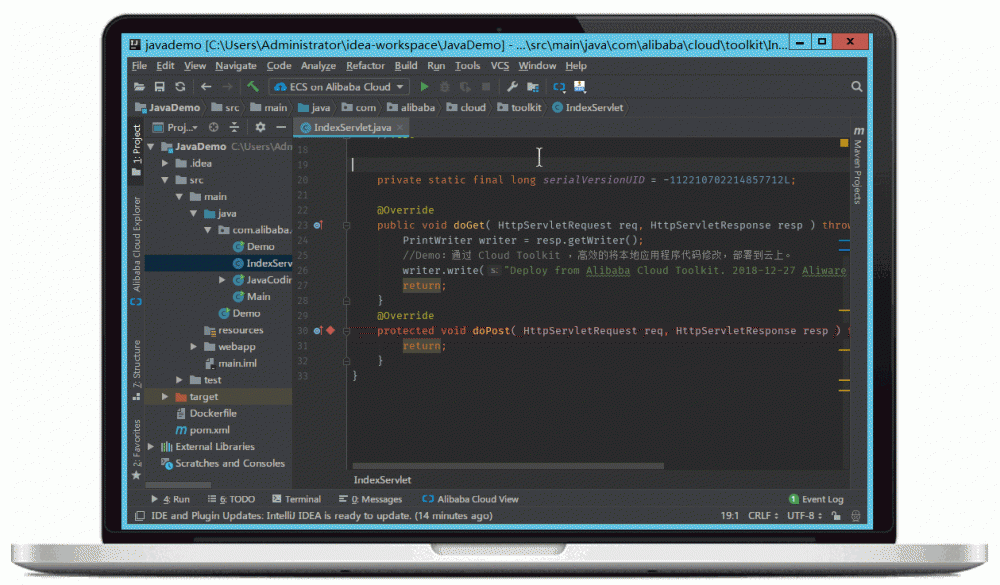Toggle the read-only lock icon in status bar
1000x585 pixels.
coord(836,516)
